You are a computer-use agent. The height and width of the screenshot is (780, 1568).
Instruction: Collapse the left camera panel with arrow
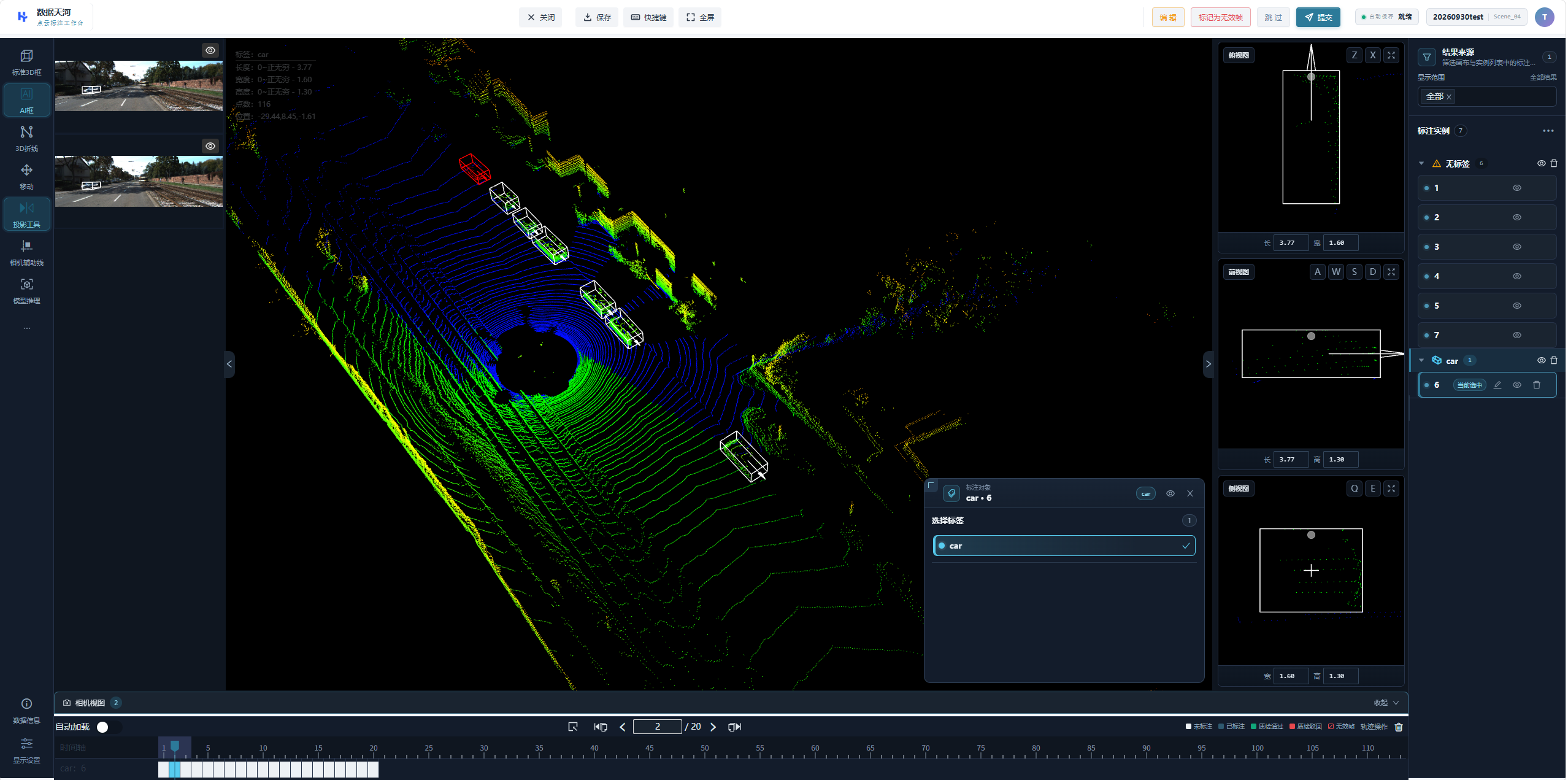[x=229, y=364]
